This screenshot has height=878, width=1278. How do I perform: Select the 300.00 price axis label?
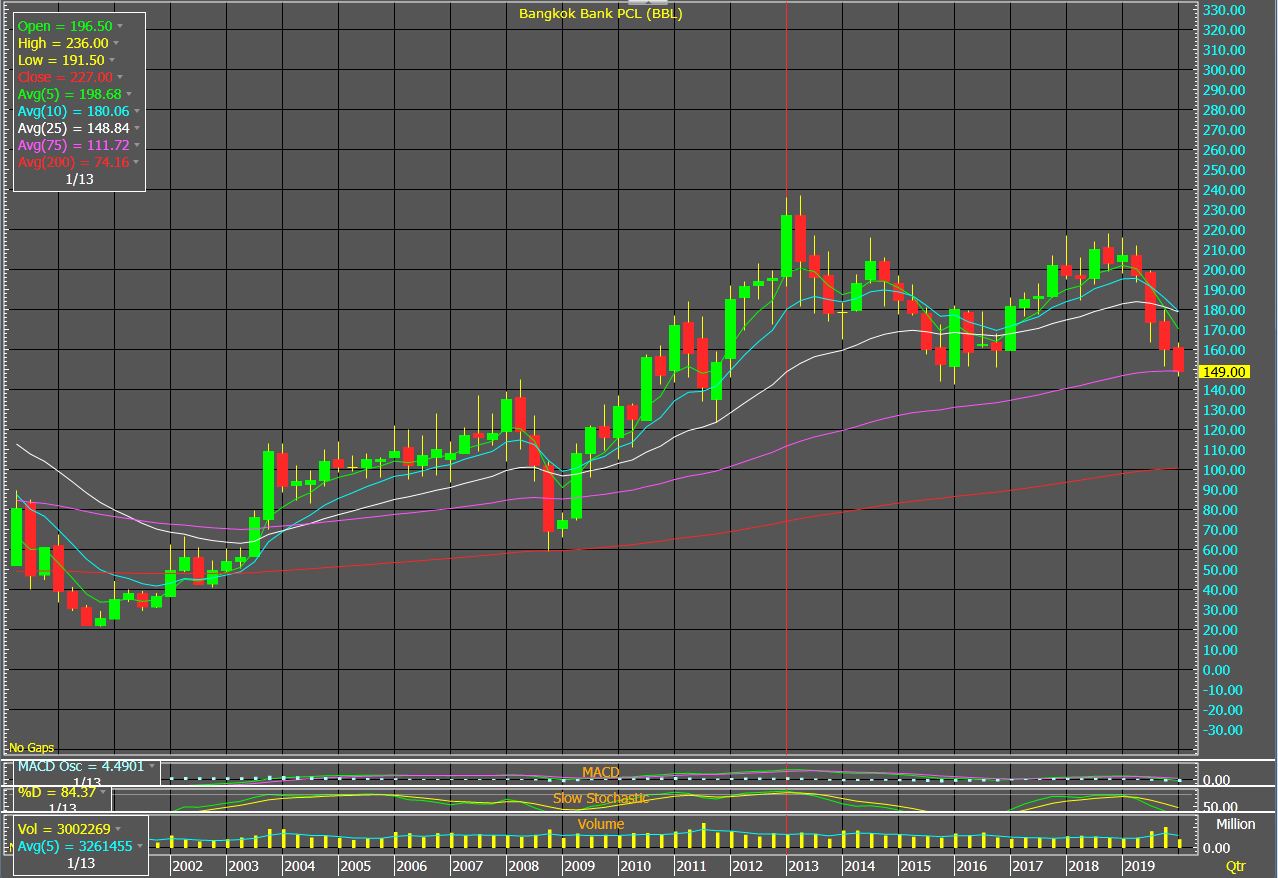pos(1224,70)
